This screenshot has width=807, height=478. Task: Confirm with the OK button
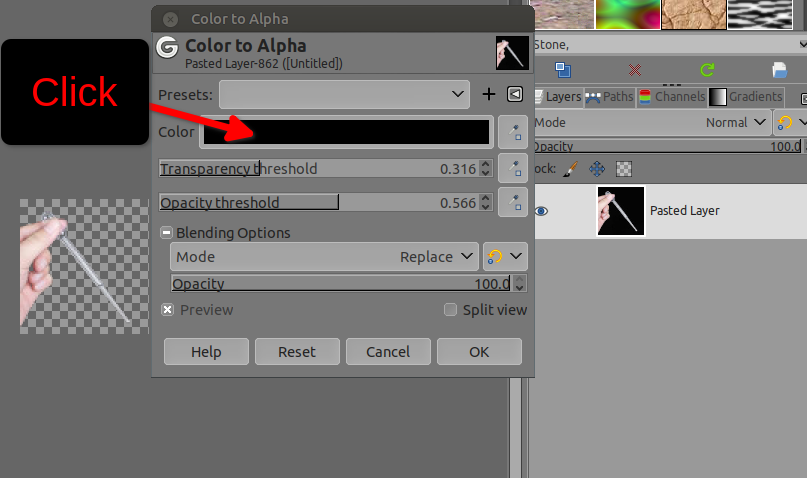point(479,351)
